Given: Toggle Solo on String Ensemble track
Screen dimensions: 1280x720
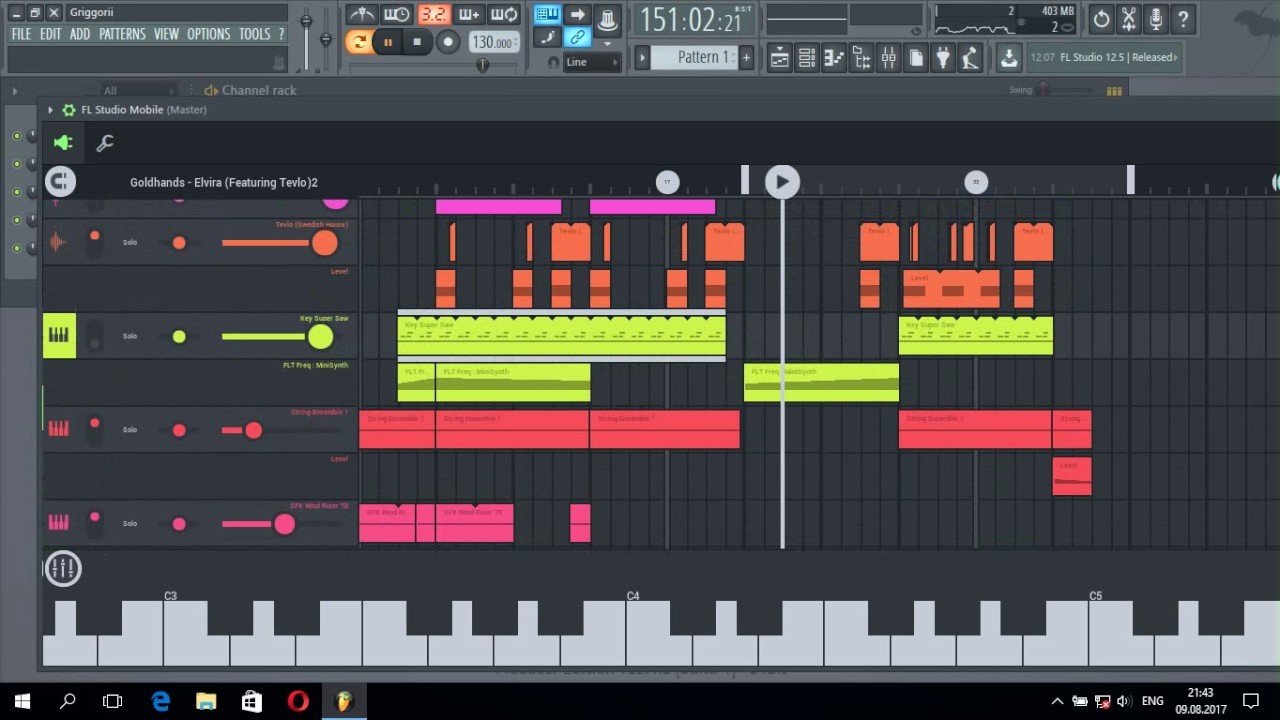Looking at the screenshot, I should [x=130, y=430].
